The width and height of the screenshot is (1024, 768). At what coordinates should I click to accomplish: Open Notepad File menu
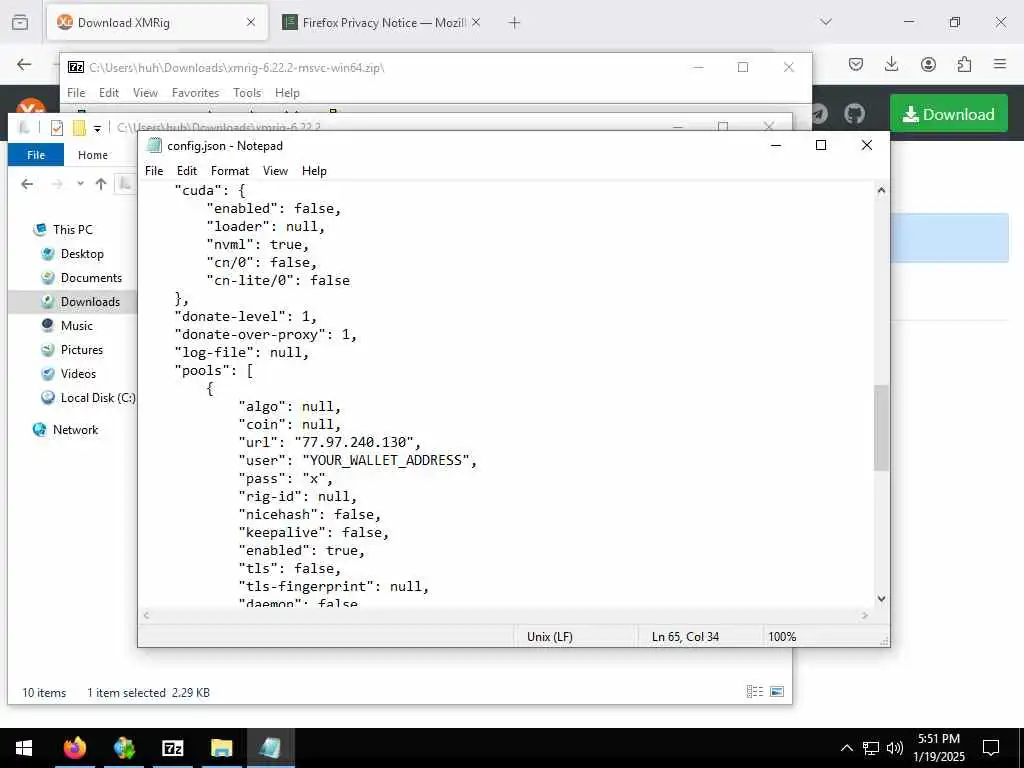154,170
